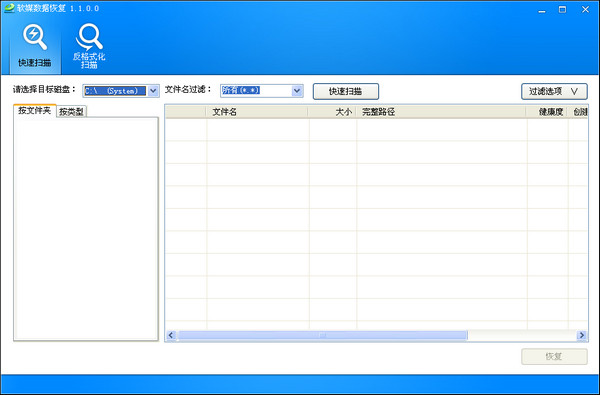Switch to the 按文件夹 tab
The width and height of the screenshot is (600, 395).
[34, 111]
